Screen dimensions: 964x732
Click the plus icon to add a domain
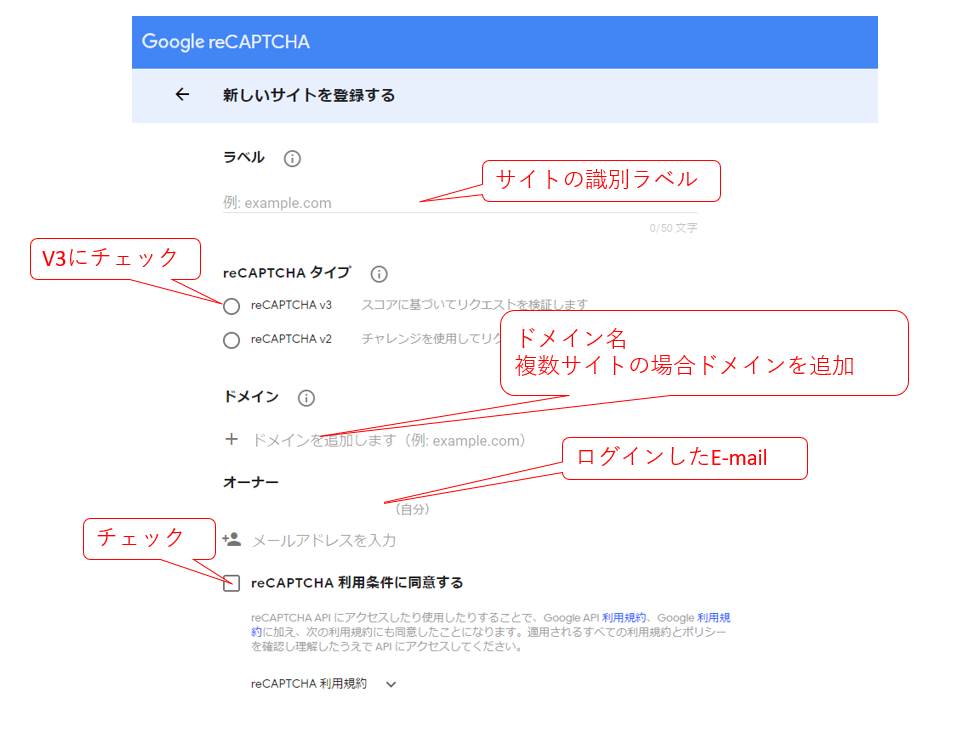coord(232,440)
